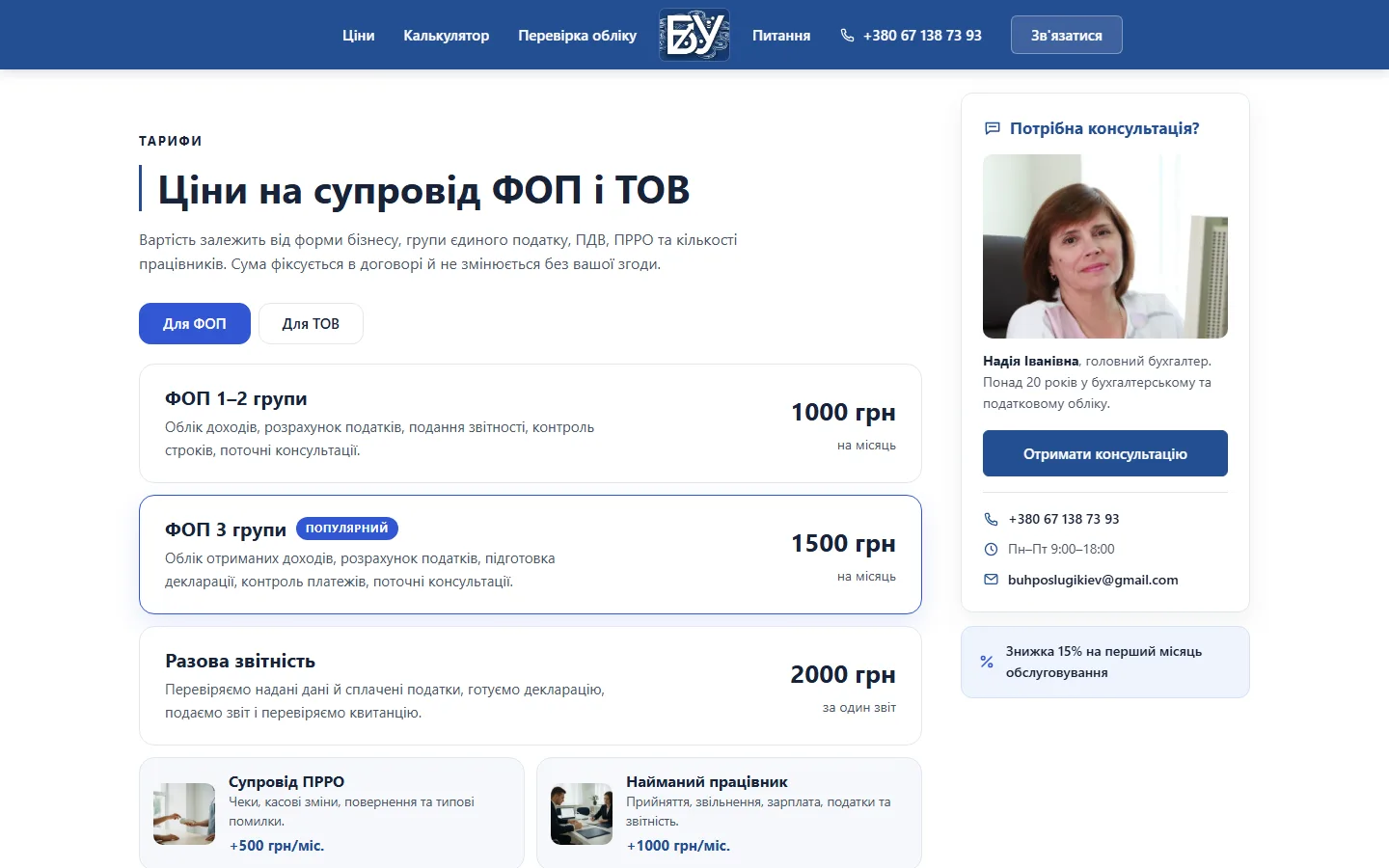Click the phone icon in the header
Screen dimensions: 1389x868
pyautogui.click(x=847, y=35)
